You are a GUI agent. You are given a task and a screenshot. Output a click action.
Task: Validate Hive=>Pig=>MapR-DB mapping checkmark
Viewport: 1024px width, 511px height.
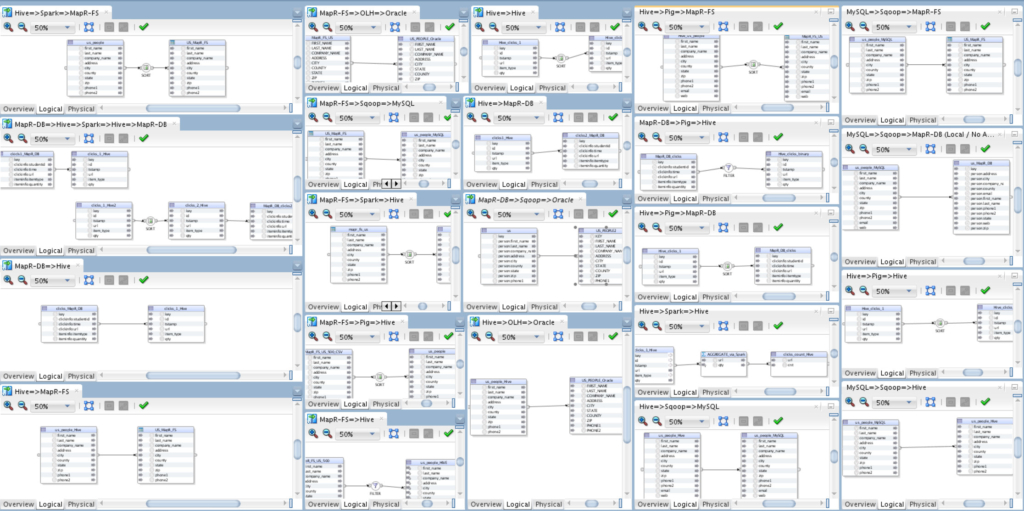tap(778, 227)
